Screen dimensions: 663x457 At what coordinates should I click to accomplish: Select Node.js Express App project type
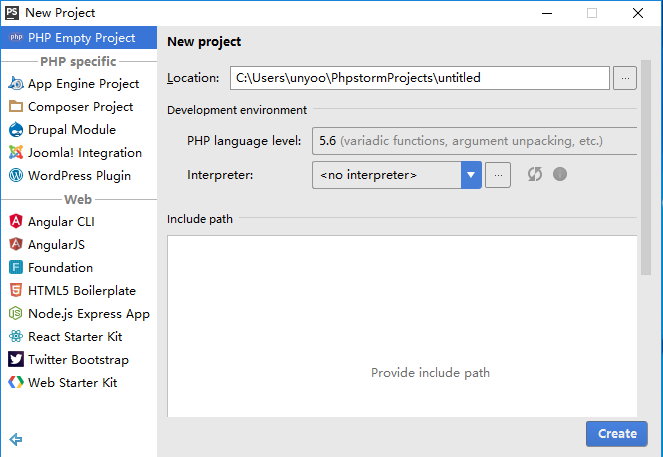click(79, 313)
